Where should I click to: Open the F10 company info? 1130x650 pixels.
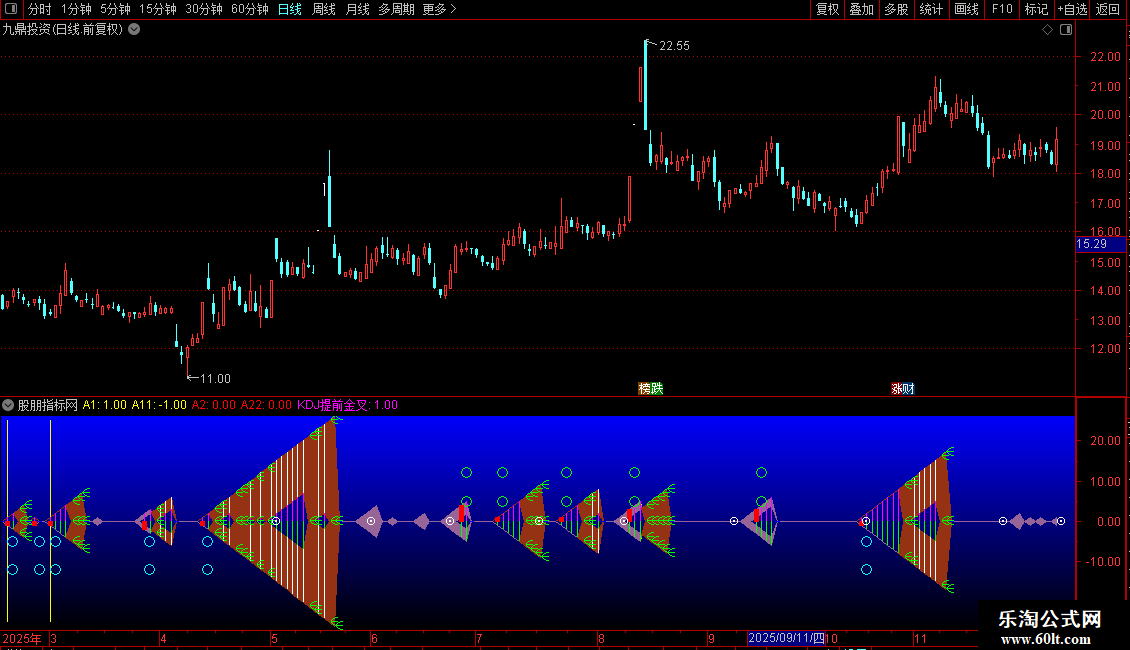click(x=1002, y=9)
